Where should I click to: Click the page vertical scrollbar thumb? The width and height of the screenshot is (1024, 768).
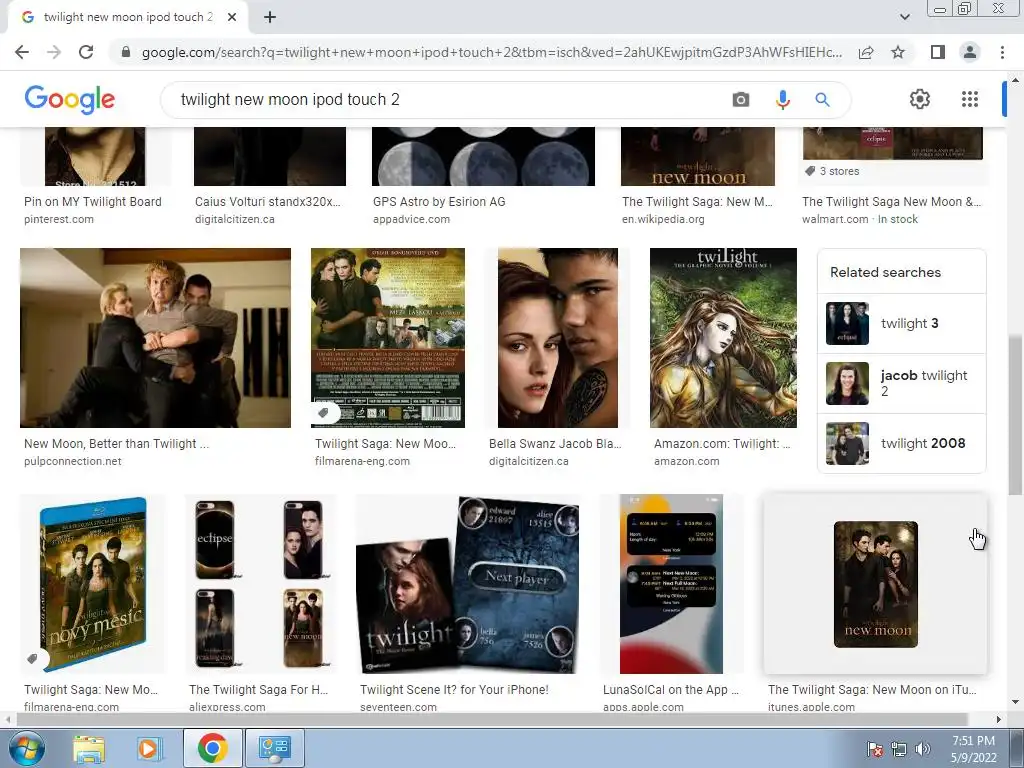tap(1015, 415)
